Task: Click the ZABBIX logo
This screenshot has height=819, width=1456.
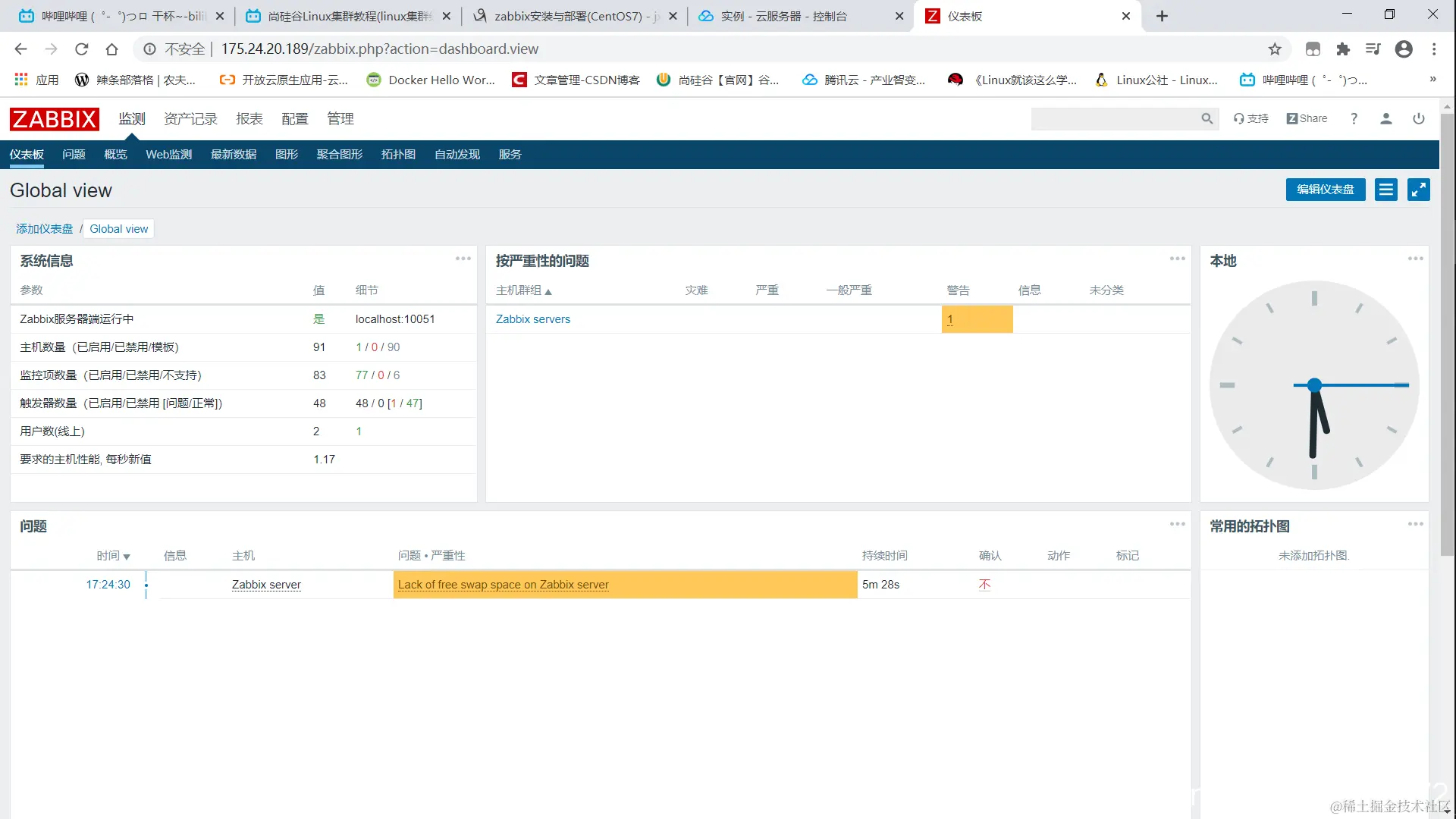Action: (x=55, y=119)
